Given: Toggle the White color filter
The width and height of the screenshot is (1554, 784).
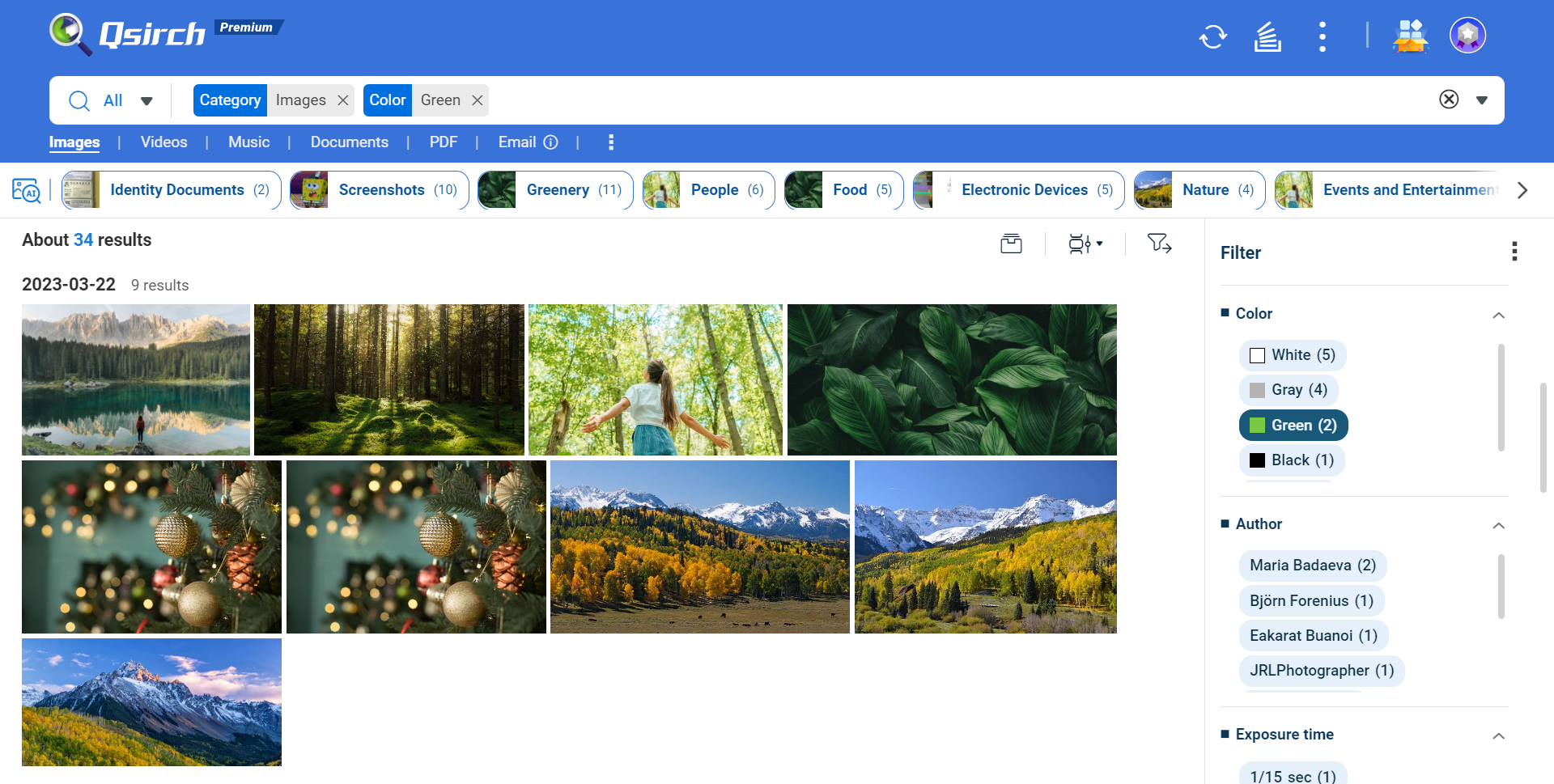Looking at the screenshot, I should pos(1292,355).
